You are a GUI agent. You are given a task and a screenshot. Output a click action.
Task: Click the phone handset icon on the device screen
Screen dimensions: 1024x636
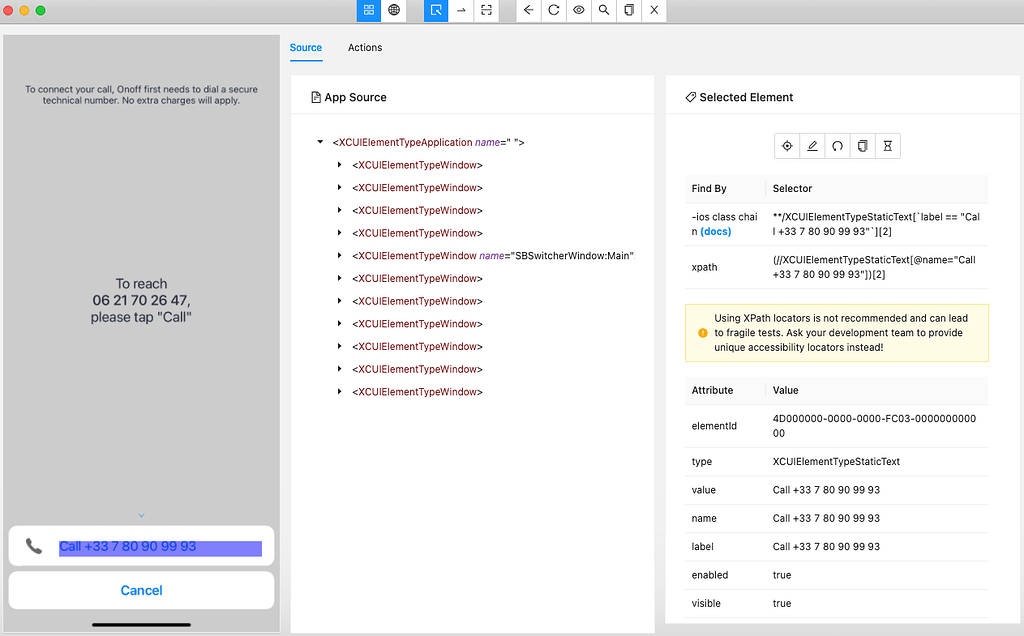point(33,546)
